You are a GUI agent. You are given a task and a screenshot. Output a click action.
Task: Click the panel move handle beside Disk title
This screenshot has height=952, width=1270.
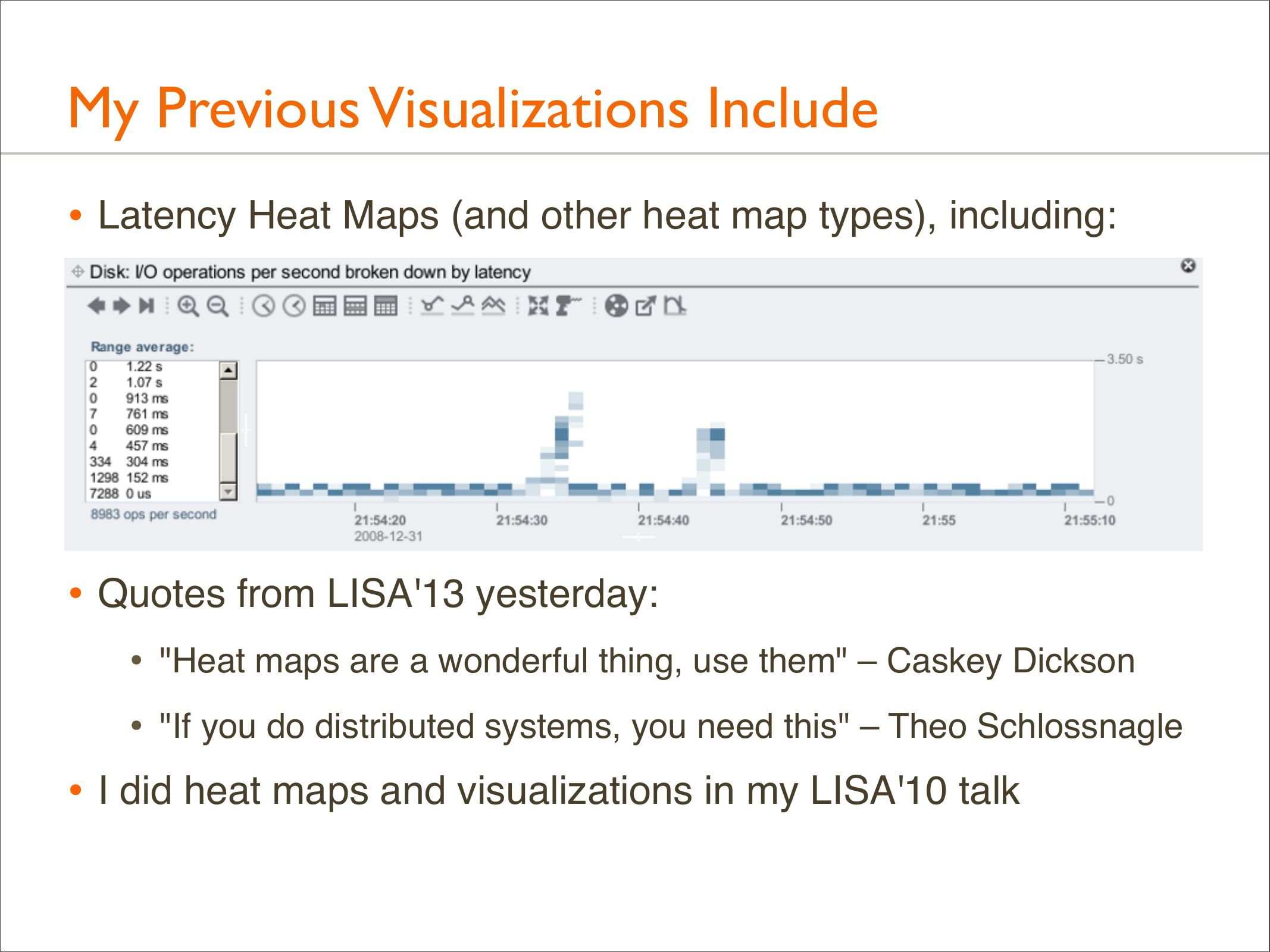[x=77, y=272]
